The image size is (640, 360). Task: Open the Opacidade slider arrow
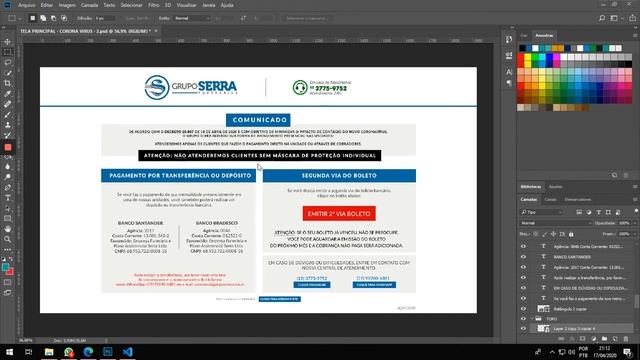pyautogui.click(x=635, y=223)
